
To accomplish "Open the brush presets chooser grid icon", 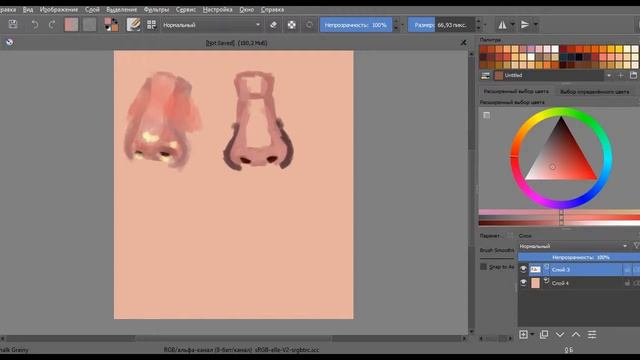I will (151, 25).
